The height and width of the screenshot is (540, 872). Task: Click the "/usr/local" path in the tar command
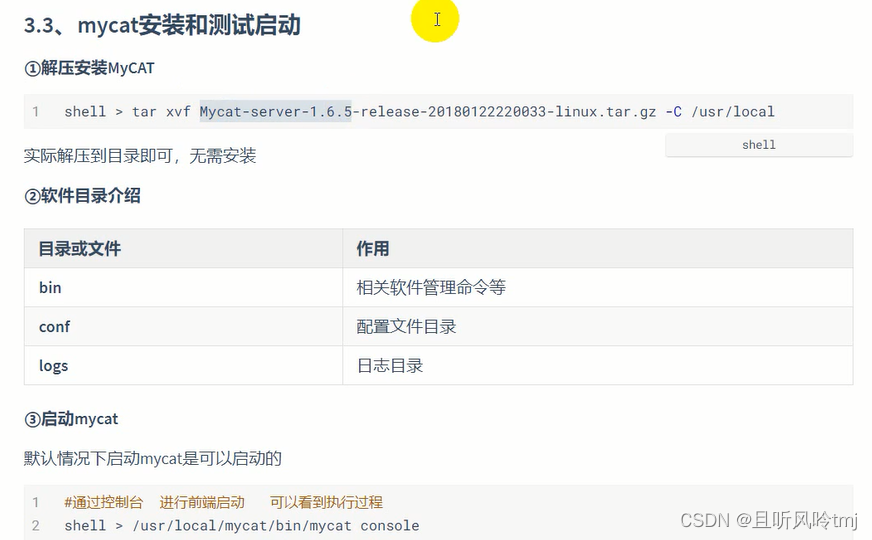click(732, 112)
